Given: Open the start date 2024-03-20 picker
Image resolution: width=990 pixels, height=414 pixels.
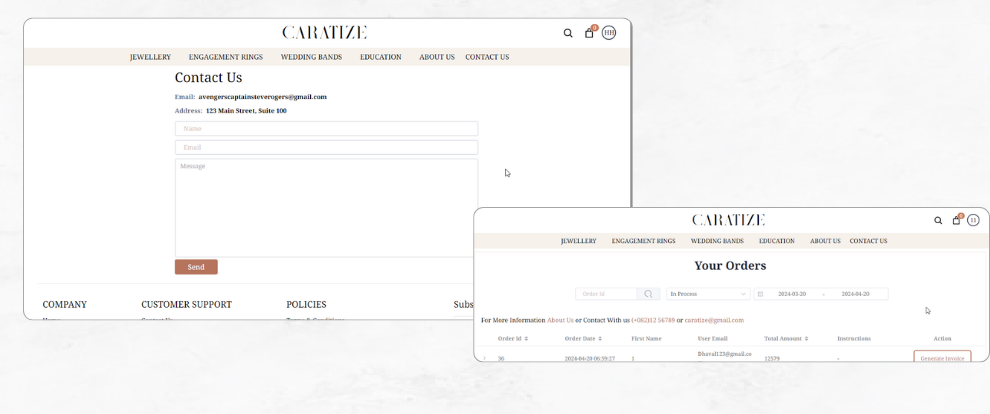Looking at the screenshot, I should (791, 294).
